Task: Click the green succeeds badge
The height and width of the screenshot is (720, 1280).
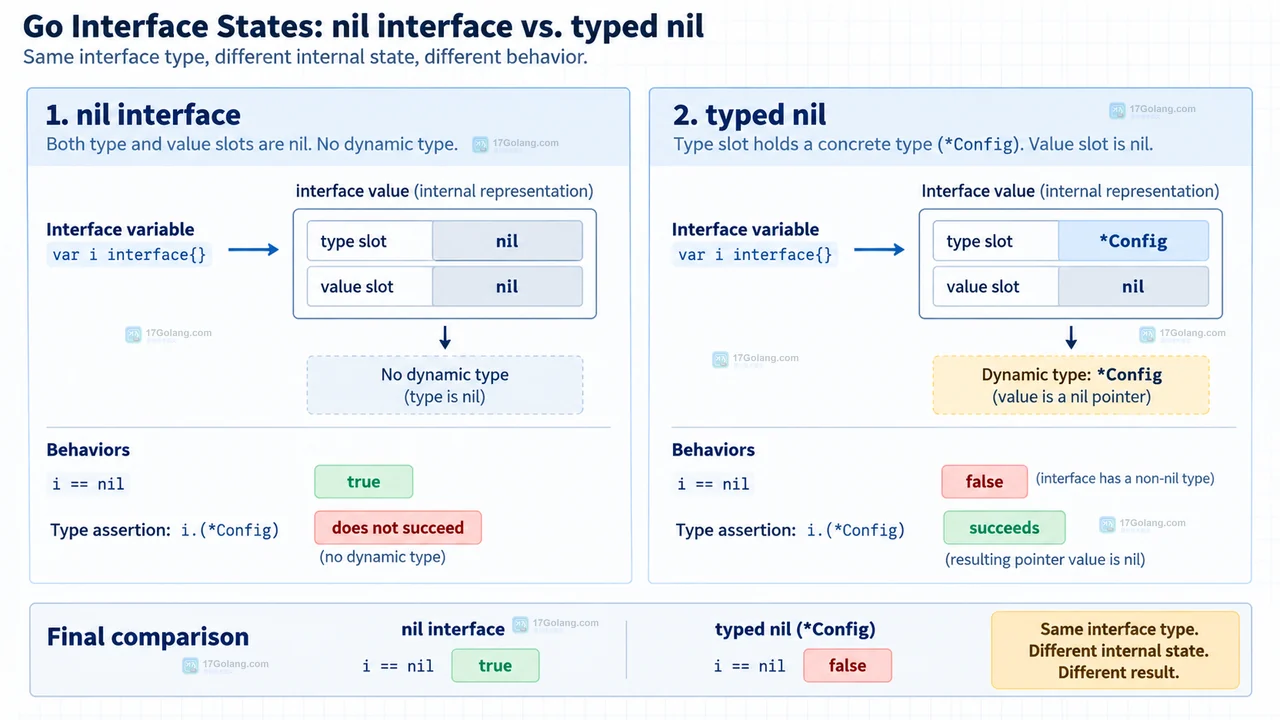Action: [x=1004, y=528]
